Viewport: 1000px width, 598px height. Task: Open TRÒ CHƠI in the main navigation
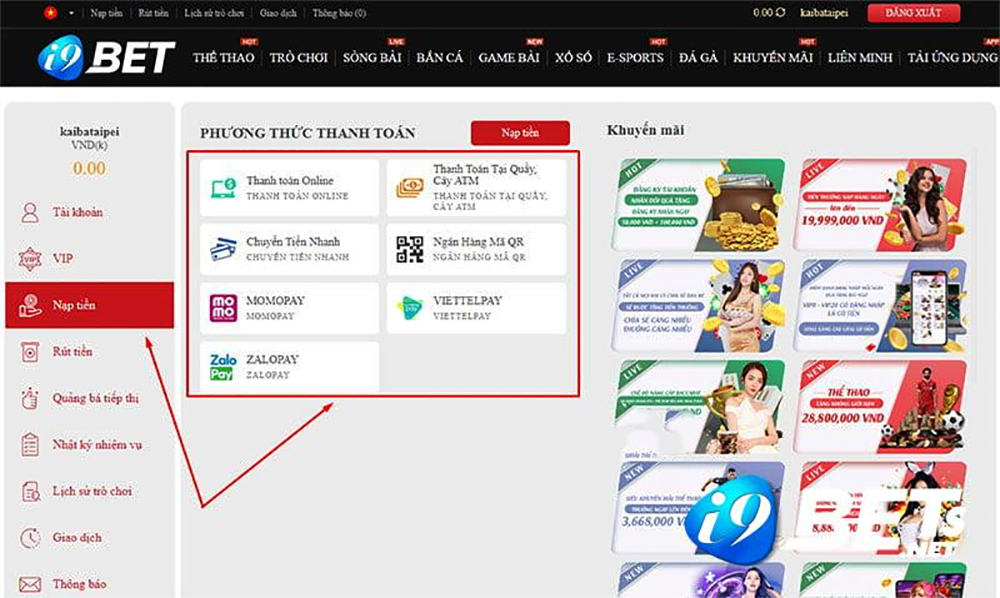298,57
